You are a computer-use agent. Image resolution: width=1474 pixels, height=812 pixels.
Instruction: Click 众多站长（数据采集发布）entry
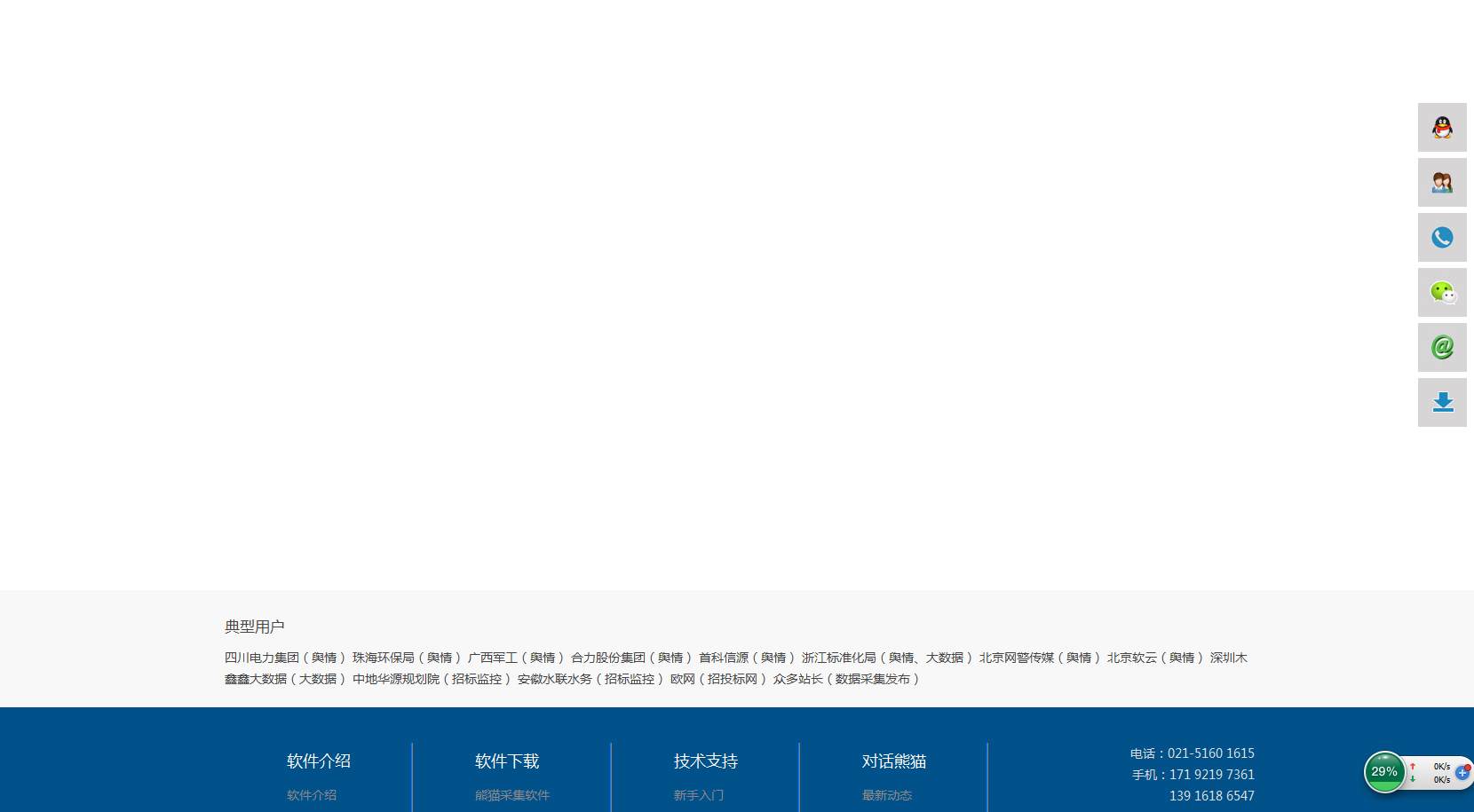coord(846,679)
